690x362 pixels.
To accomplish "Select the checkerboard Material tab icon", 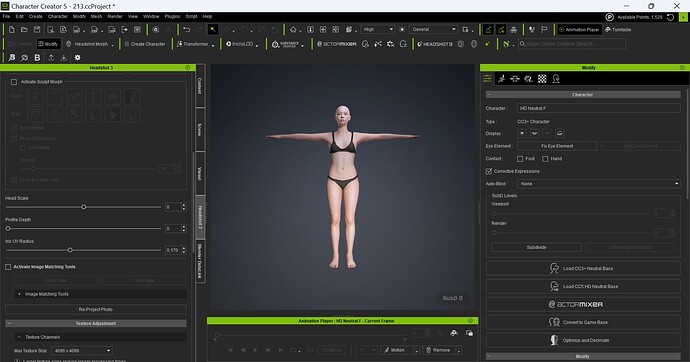I will tap(542, 79).
